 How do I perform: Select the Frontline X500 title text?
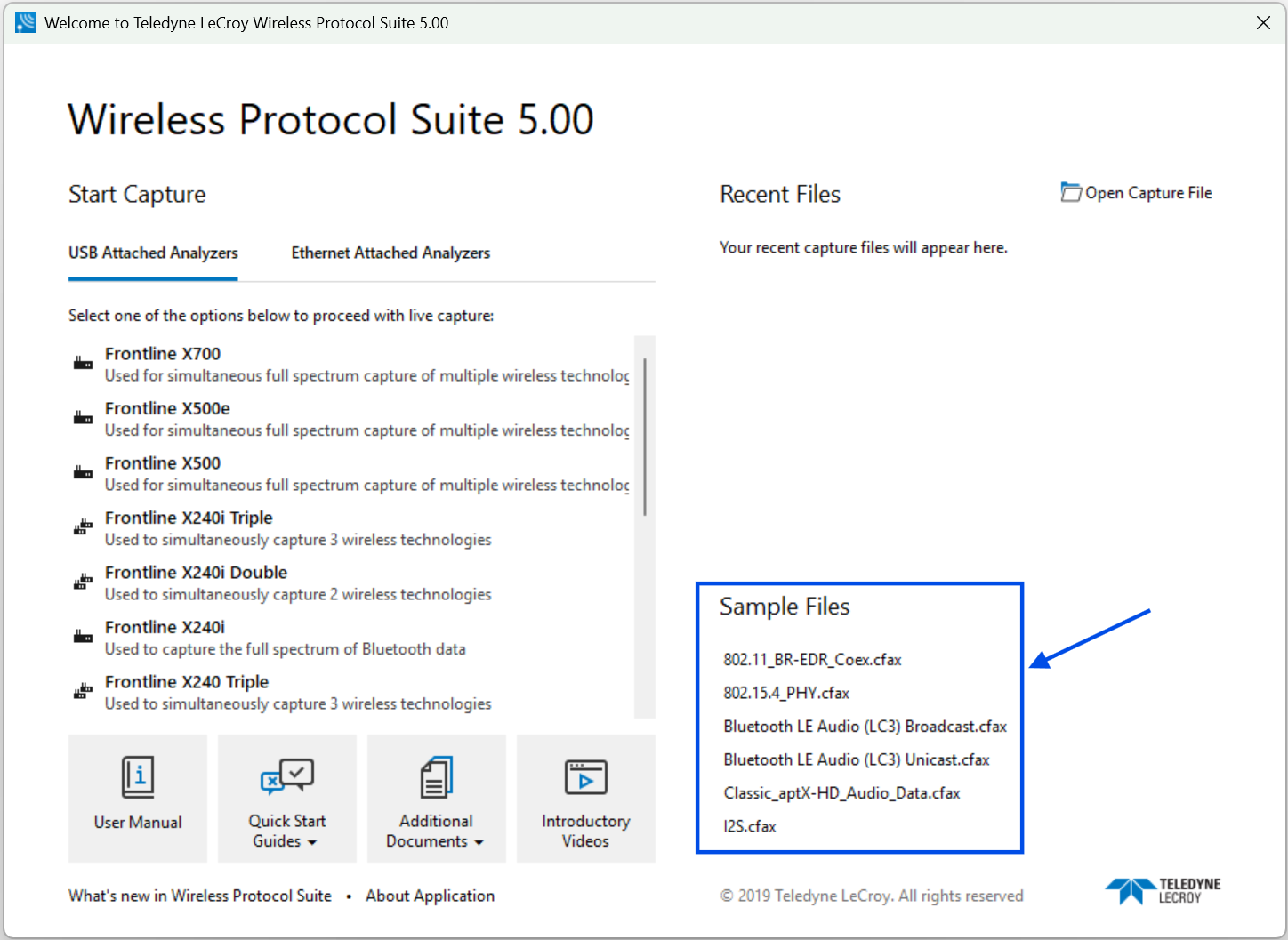point(163,463)
